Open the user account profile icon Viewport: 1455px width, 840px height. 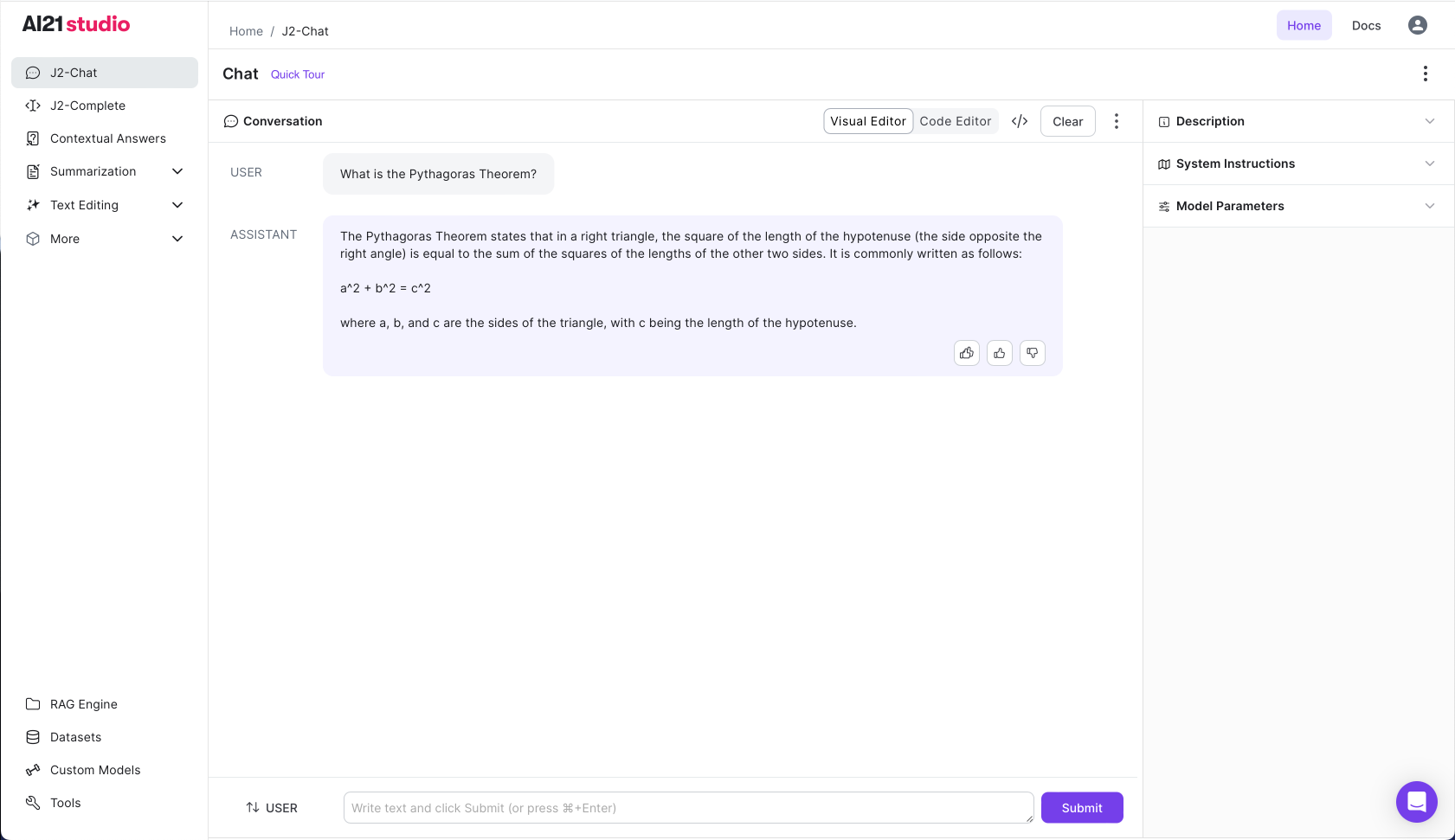tap(1417, 25)
